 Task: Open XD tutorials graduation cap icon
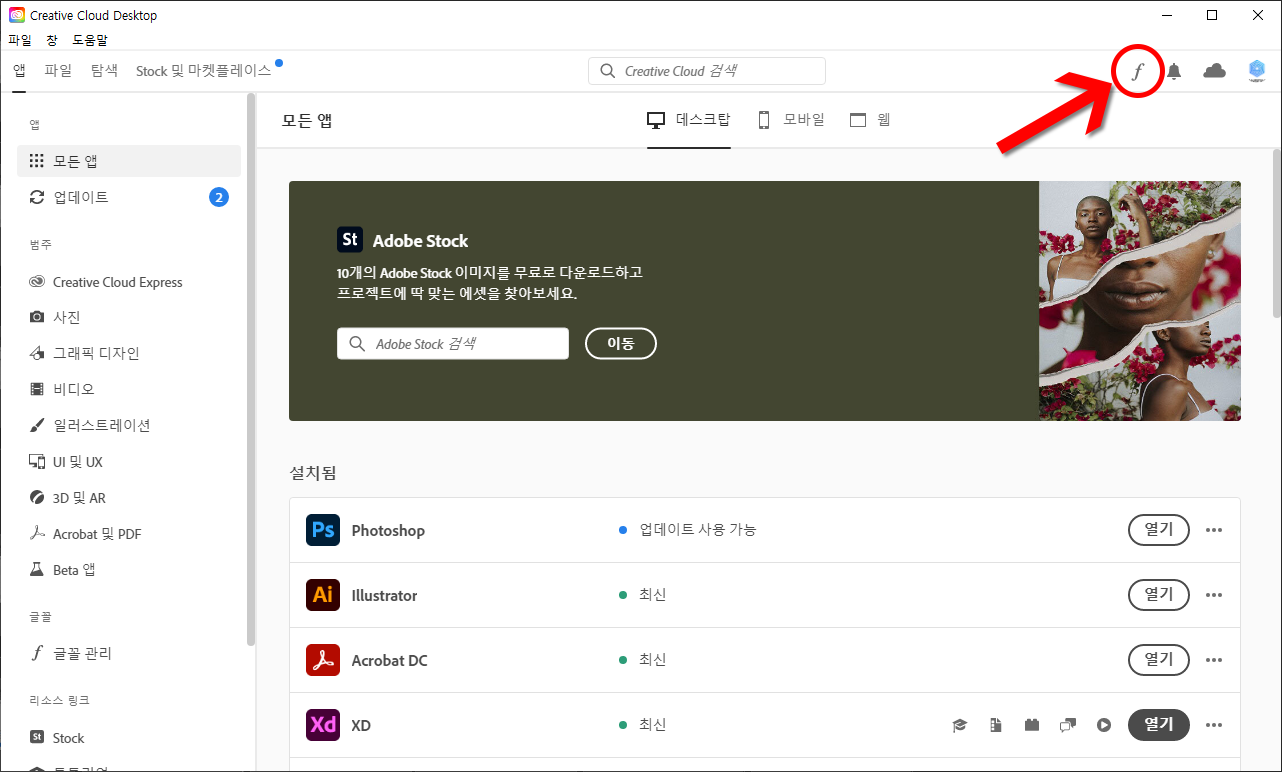[960, 725]
